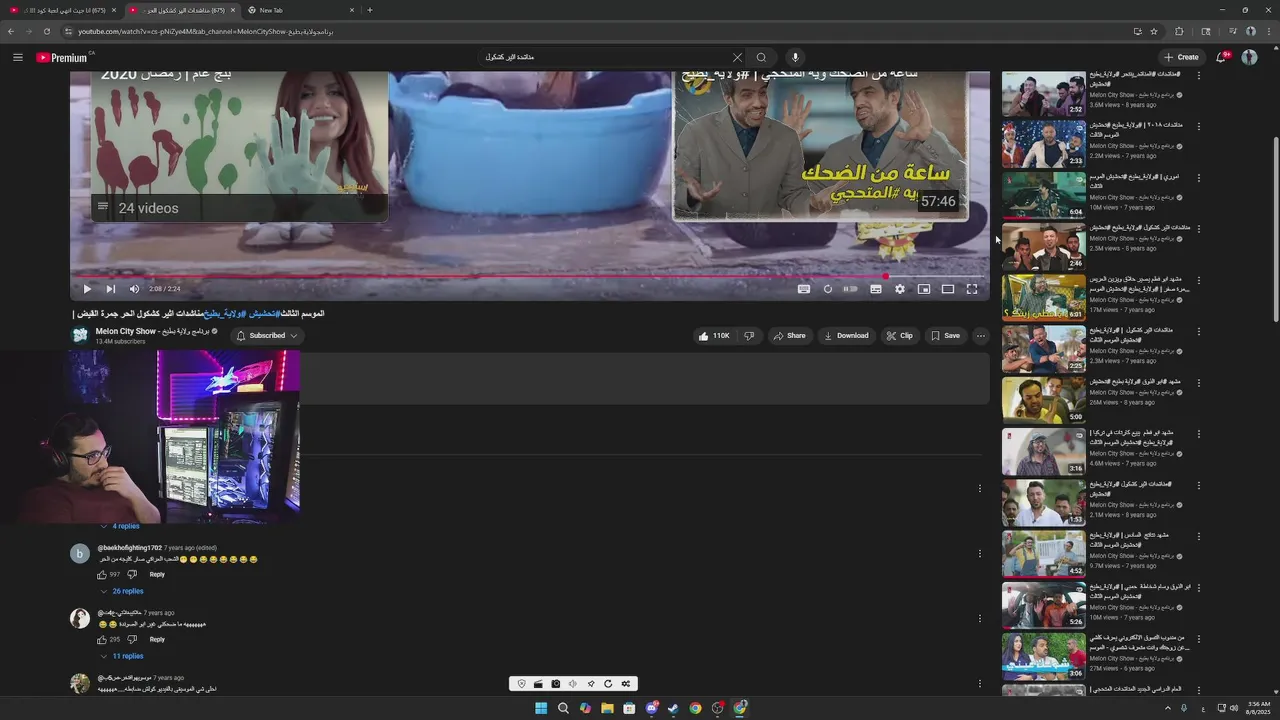The image size is (1280, 720).
Task: Go to the YouTube Premium home logo
Action: point(62,57)
